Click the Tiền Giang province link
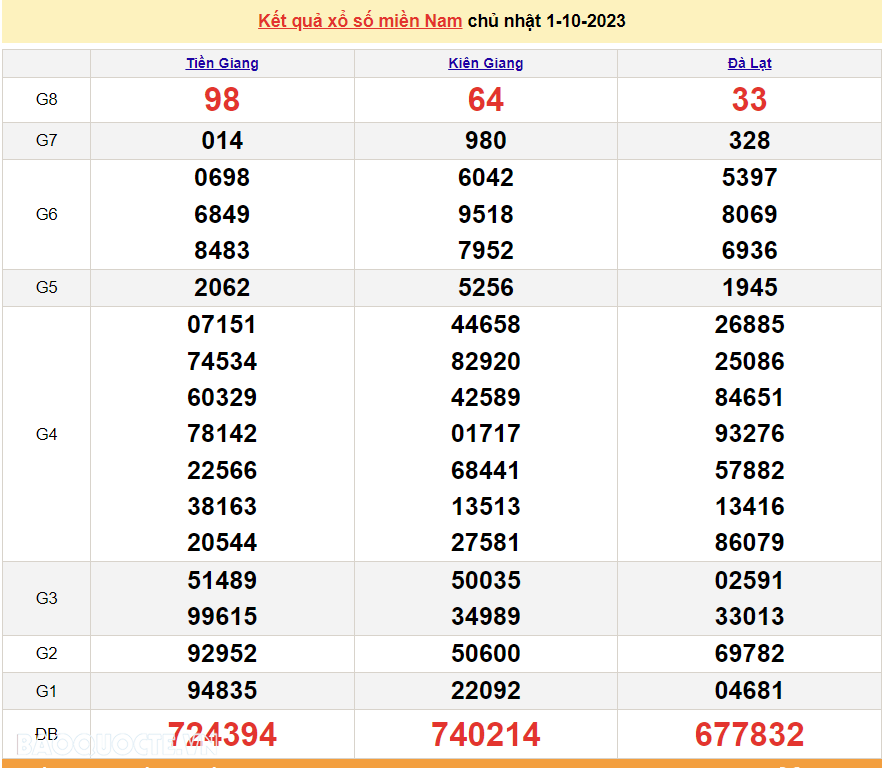This screenshot has height=768, width=883. pos(222,63)
